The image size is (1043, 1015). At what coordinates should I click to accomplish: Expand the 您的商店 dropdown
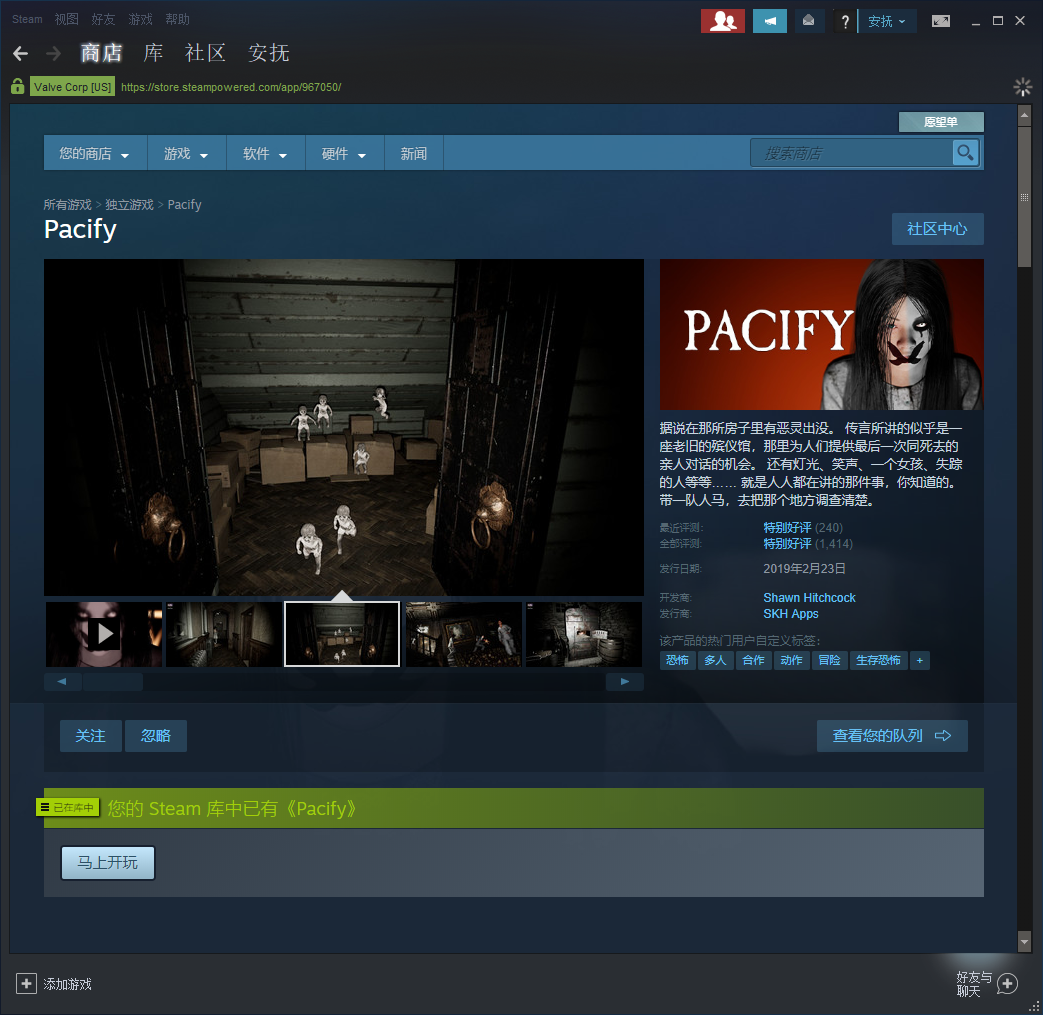tap(94, 154)
